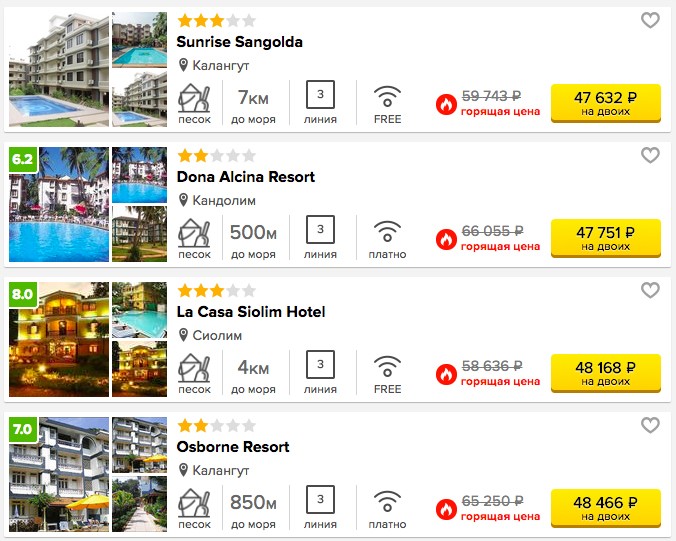Mark Osborne Resort as favorite
The height and width of the screenshot is (541, 676).
coord(650,425)
